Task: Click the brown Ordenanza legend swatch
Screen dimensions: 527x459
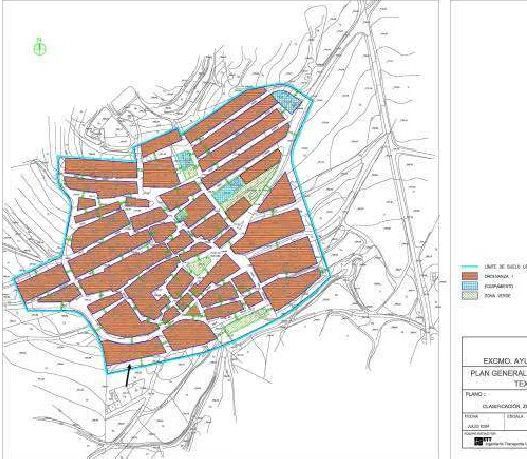Action: (470, 276)
